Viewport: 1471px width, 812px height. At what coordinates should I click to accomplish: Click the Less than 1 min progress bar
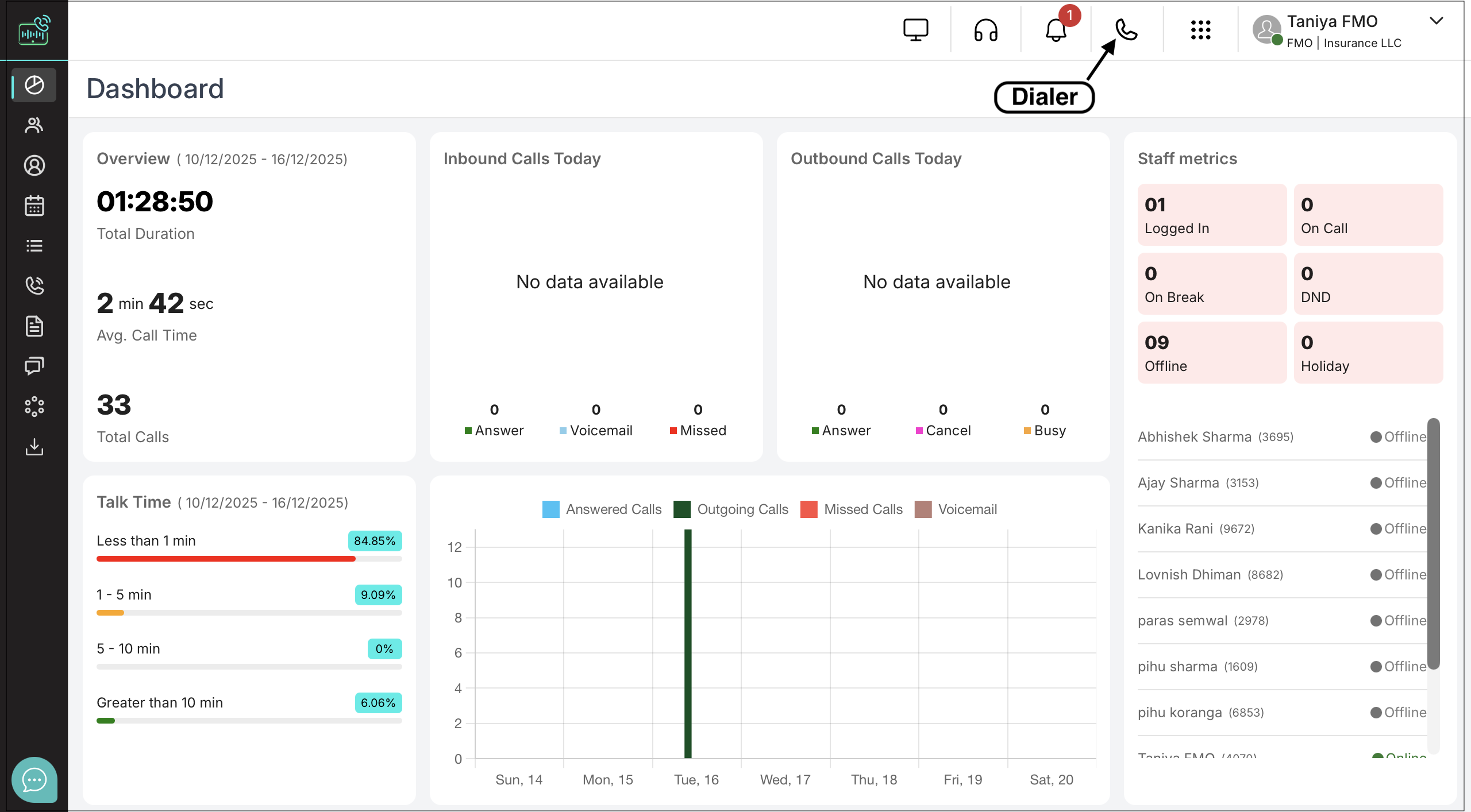(x=249, y=559)
